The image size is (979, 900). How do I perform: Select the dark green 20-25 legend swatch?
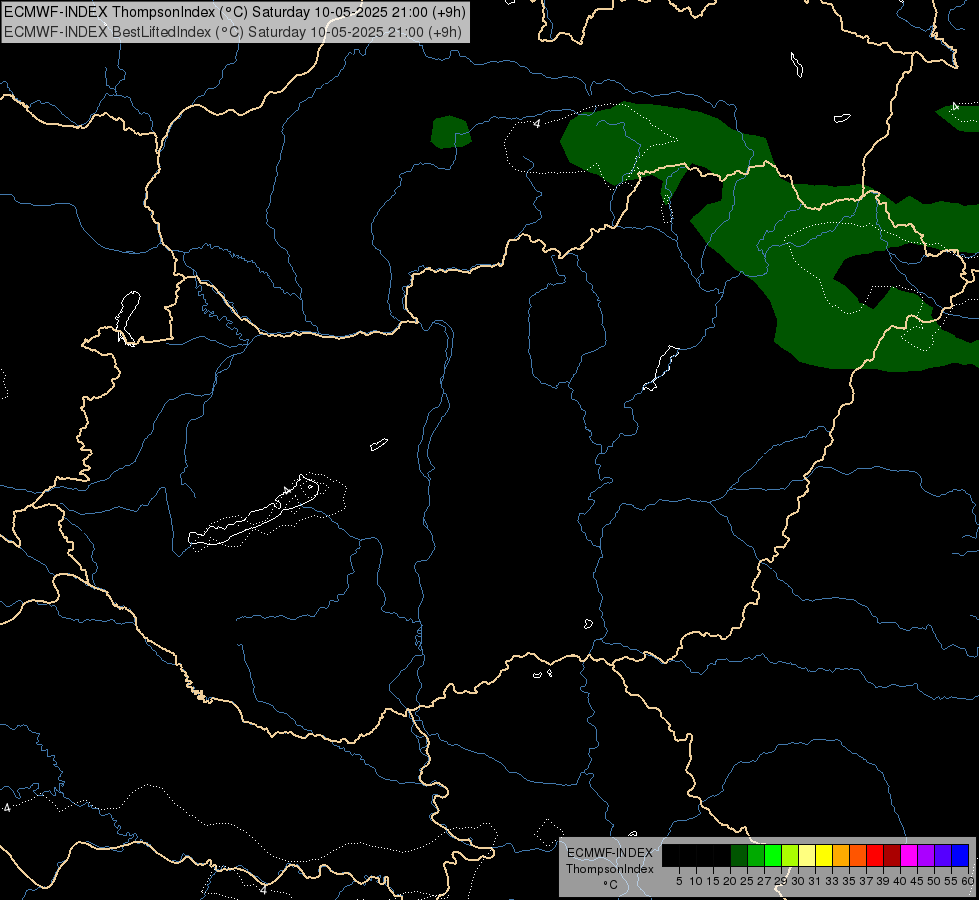(739, 855)
